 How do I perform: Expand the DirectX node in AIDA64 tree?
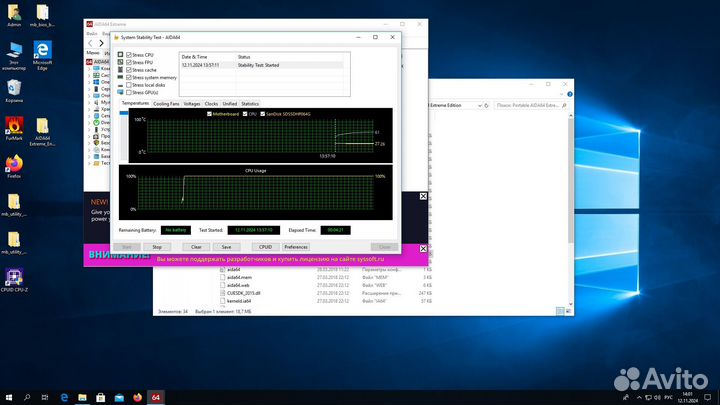pos(89,123)
